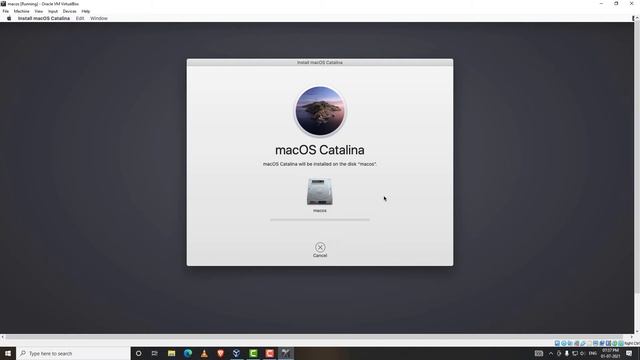The image size is (640, 360).
Task: Open the VirtualBox Machine menu
Action: [x=22, y=11]
